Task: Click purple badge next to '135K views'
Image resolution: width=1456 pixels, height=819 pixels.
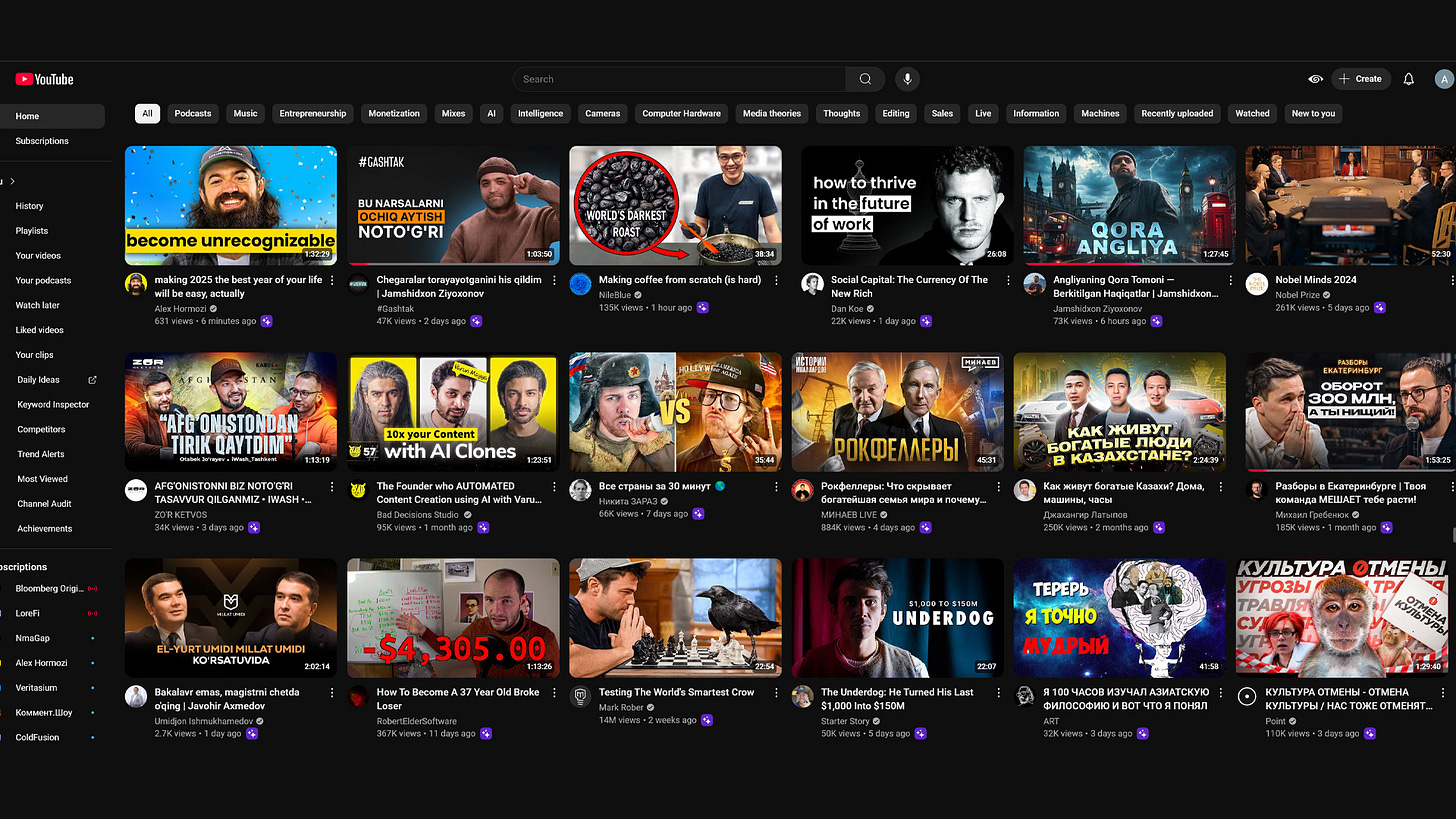Action: [x=703, y=308]
